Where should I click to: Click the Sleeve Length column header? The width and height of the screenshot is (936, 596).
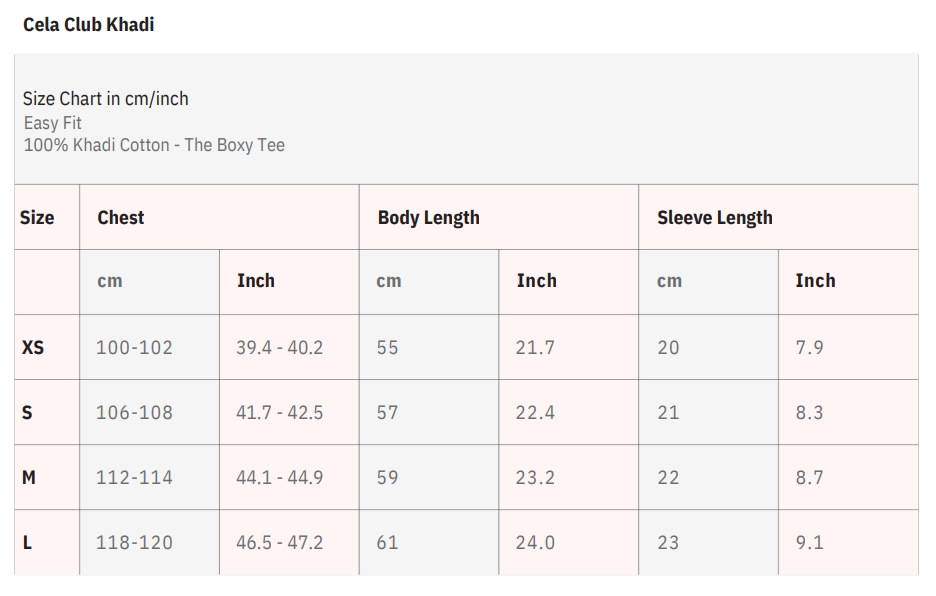(x=714, y=217)
